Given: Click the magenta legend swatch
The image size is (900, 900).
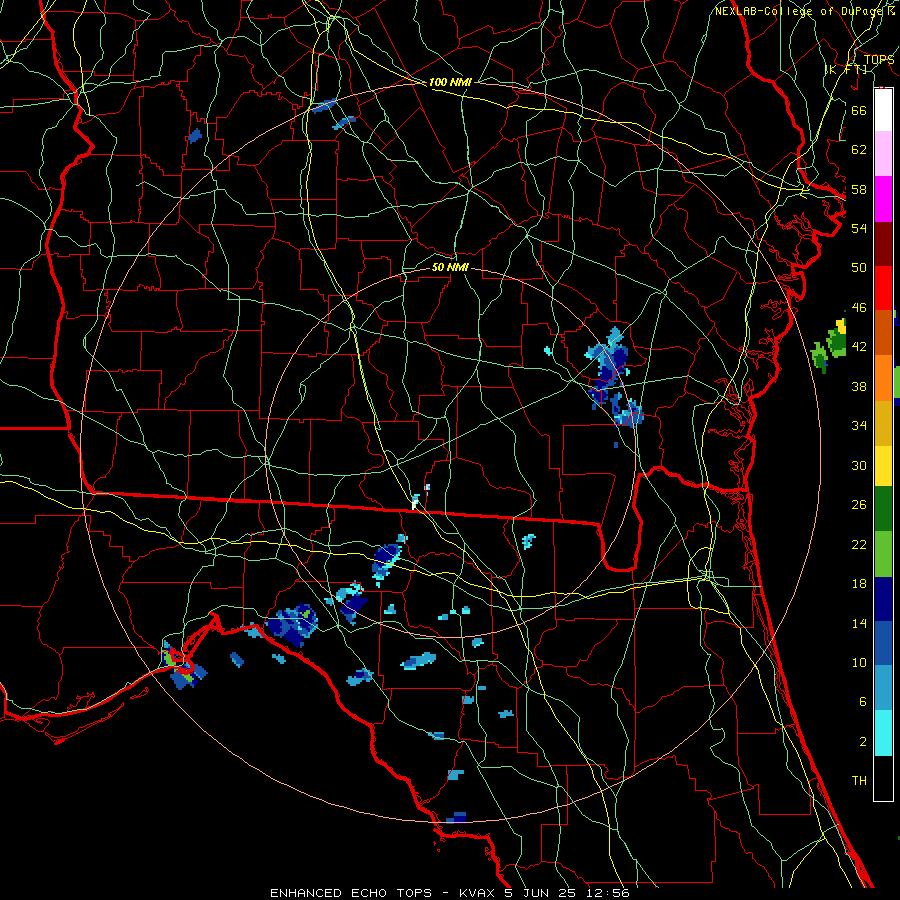Looking at the screenshot, I should 883,199.
